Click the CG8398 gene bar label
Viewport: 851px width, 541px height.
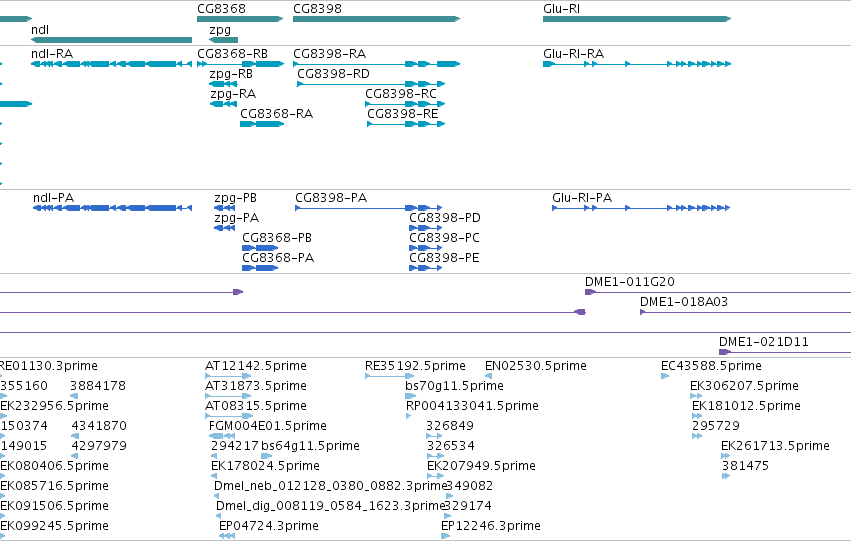(317, 9)
